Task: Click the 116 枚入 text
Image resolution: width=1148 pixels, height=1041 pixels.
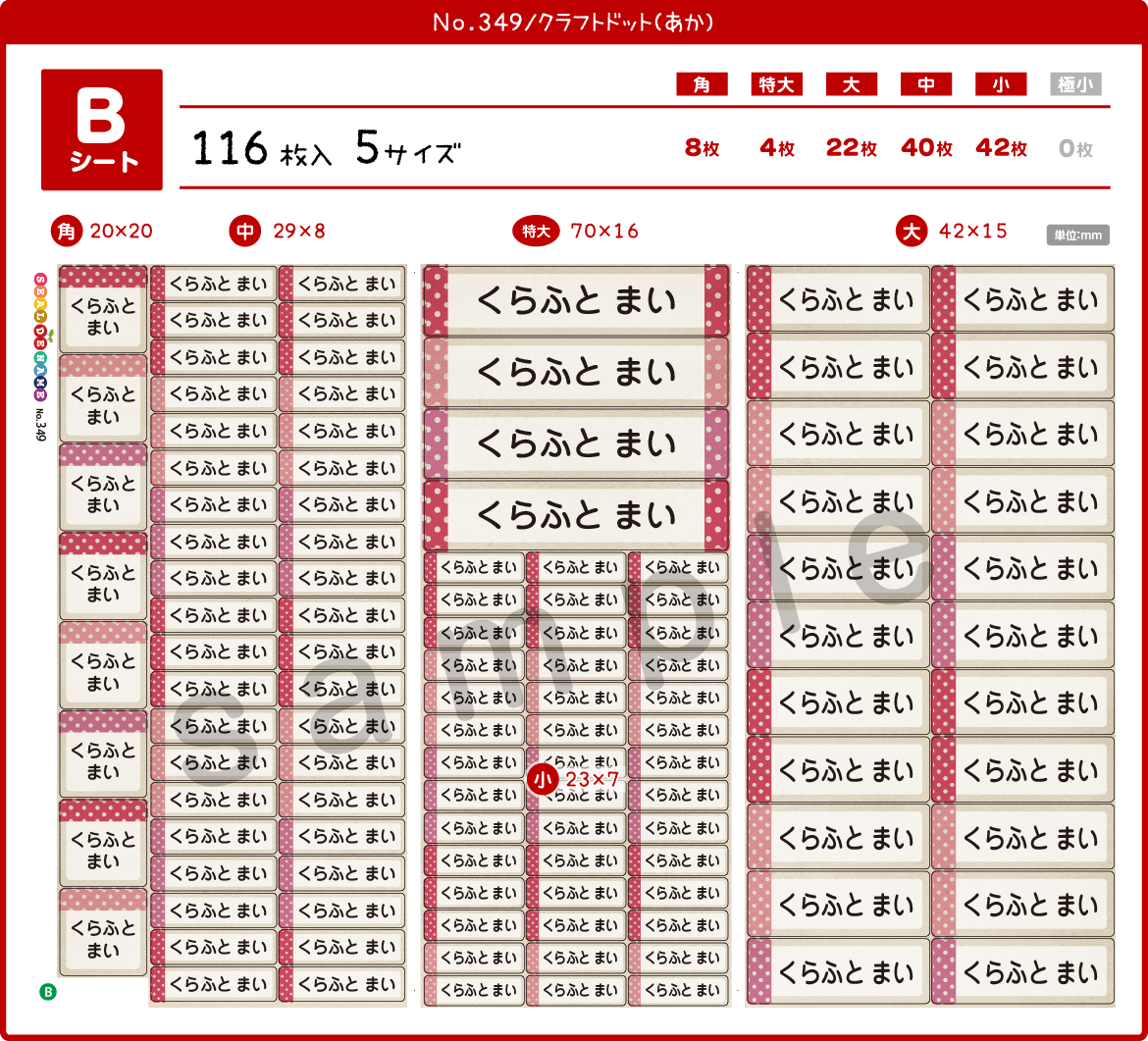Action: pyautogui.click(x=261, y=148)
